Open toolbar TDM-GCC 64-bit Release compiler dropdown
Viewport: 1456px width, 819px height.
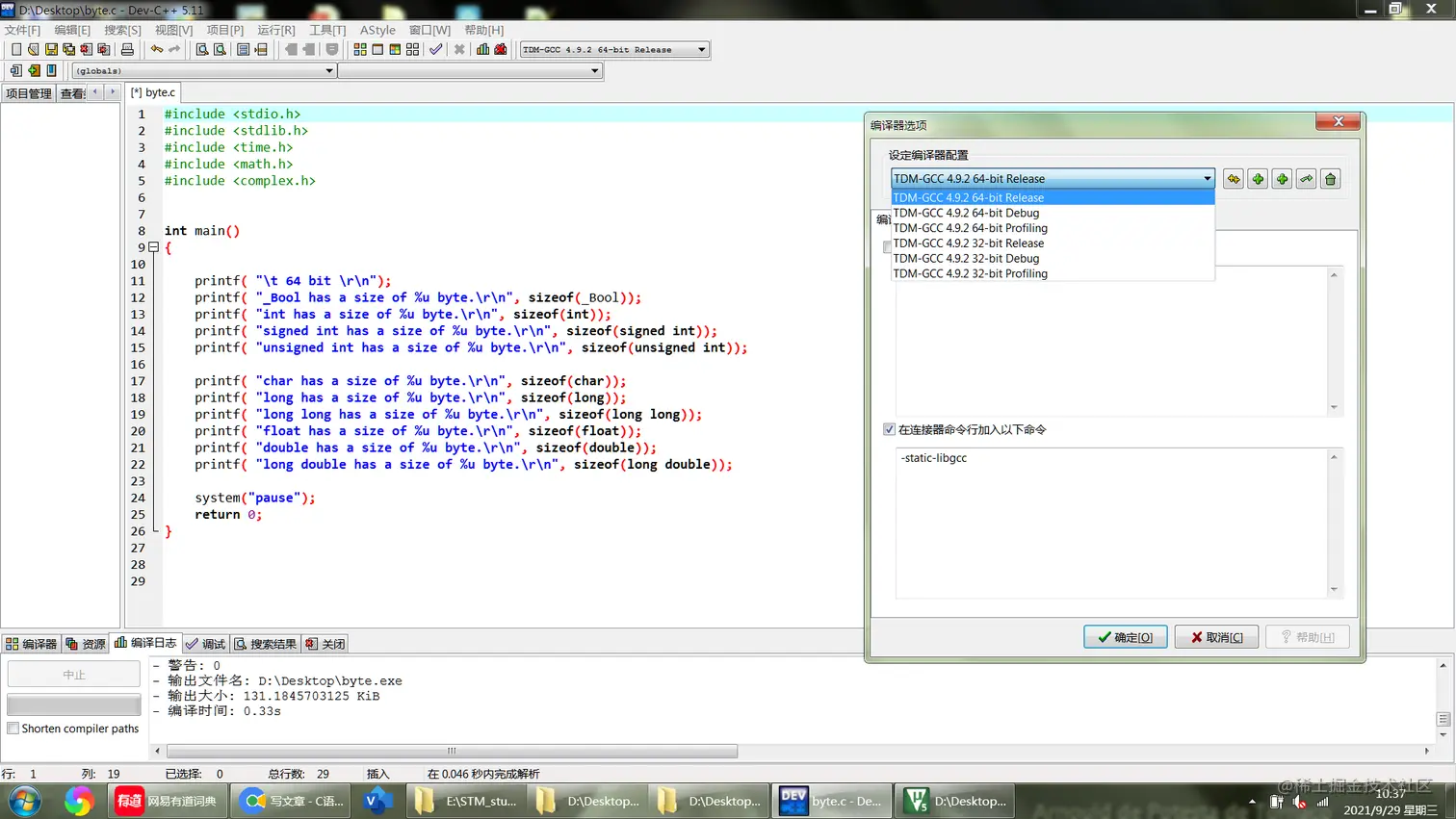[701, 50]
